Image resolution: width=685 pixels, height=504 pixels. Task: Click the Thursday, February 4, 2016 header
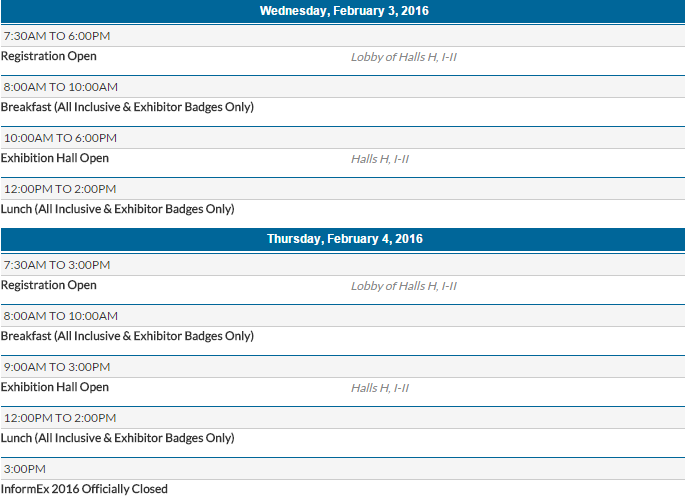coord(343,239)
